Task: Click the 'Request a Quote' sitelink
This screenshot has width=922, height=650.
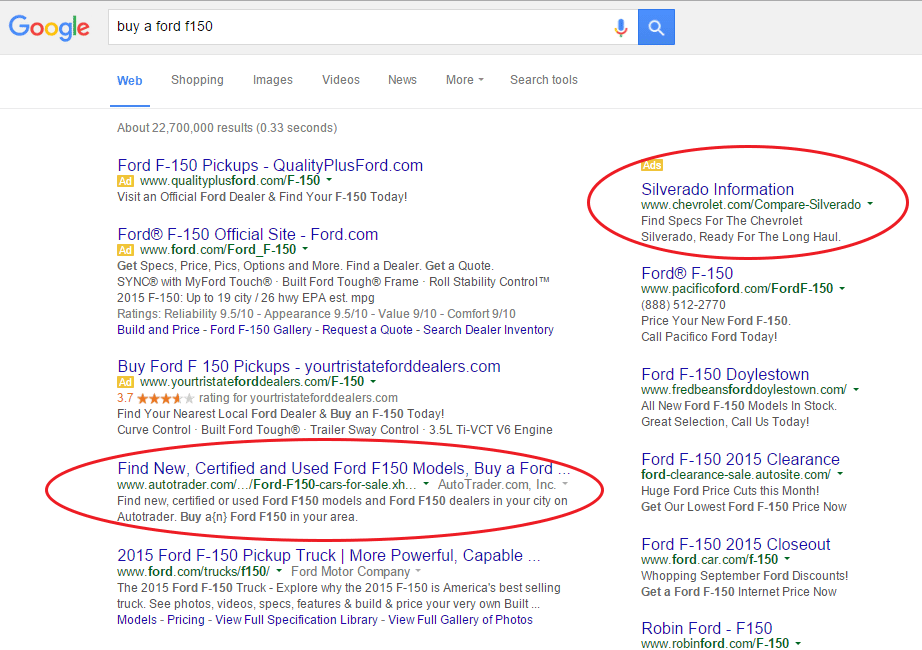Action: point(367,330)
